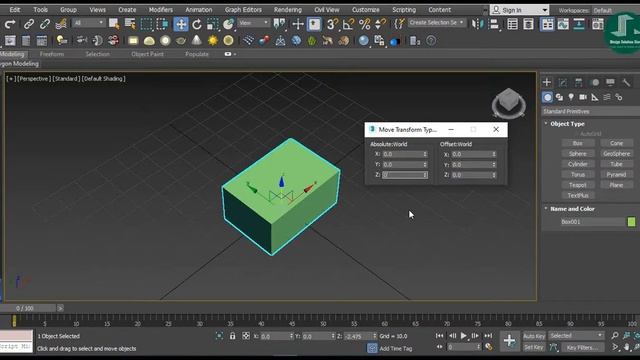The image size is (640, 360).
Task: Click the sun light icon in second toolbar
Action: pyautogui.click(x=213, y=40)
